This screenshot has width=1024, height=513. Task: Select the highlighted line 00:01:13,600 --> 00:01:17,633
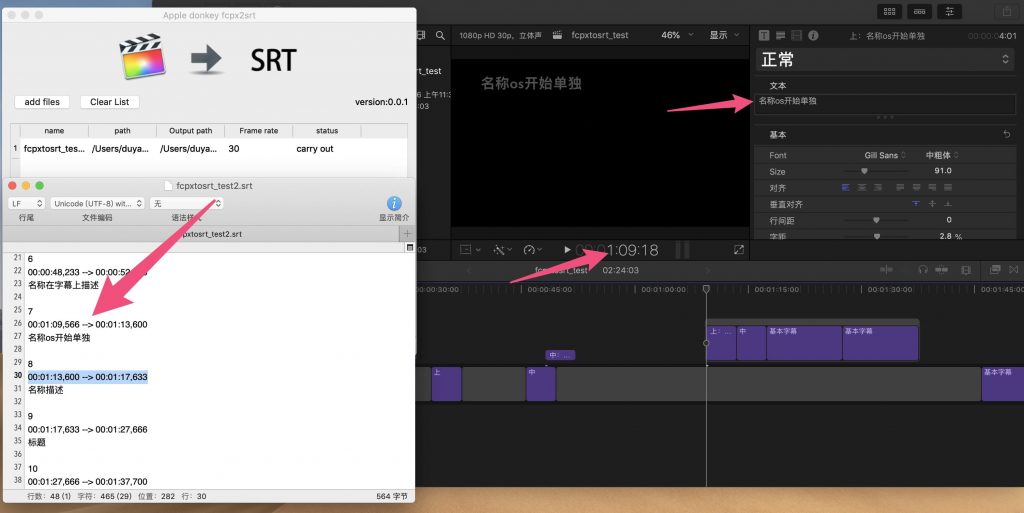point(88,377)
